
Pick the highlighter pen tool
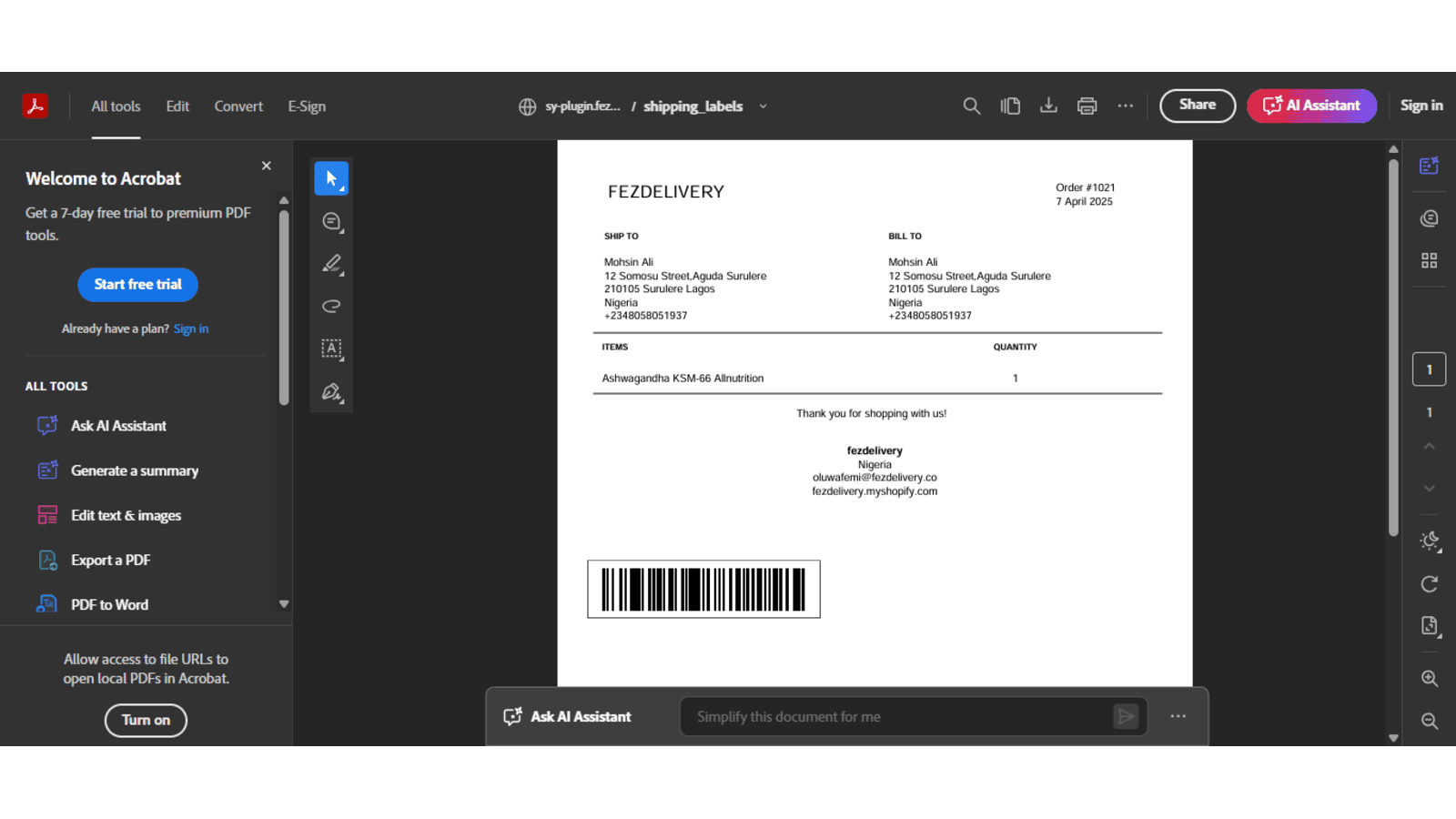point(331,264)
